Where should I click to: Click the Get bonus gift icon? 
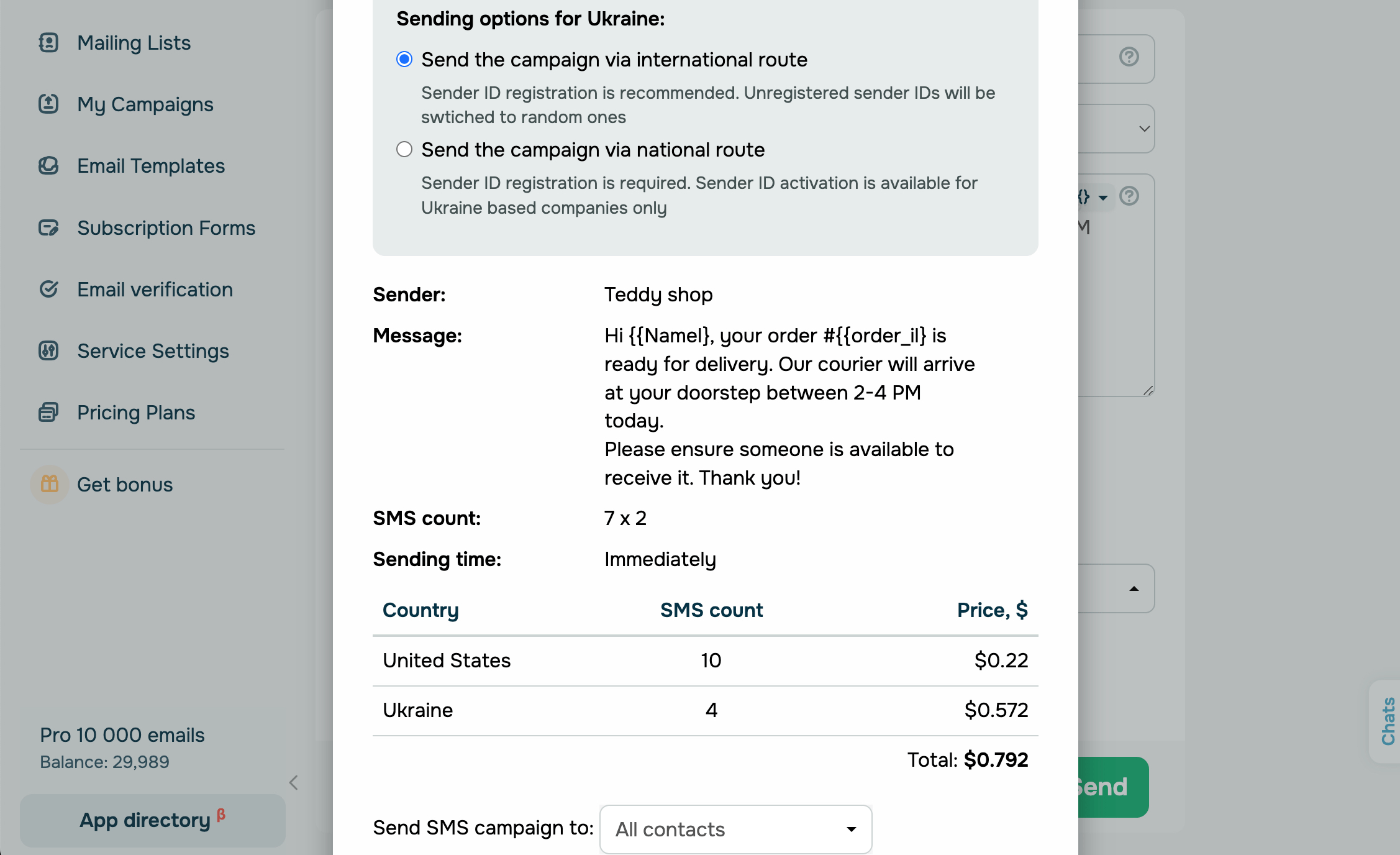point(50,484)
